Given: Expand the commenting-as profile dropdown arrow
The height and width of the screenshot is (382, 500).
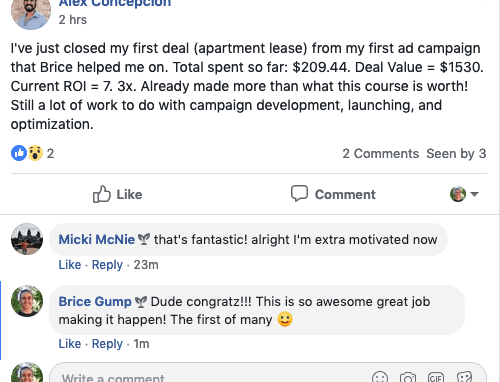Looking at the screenshot, I should point(474,194).
